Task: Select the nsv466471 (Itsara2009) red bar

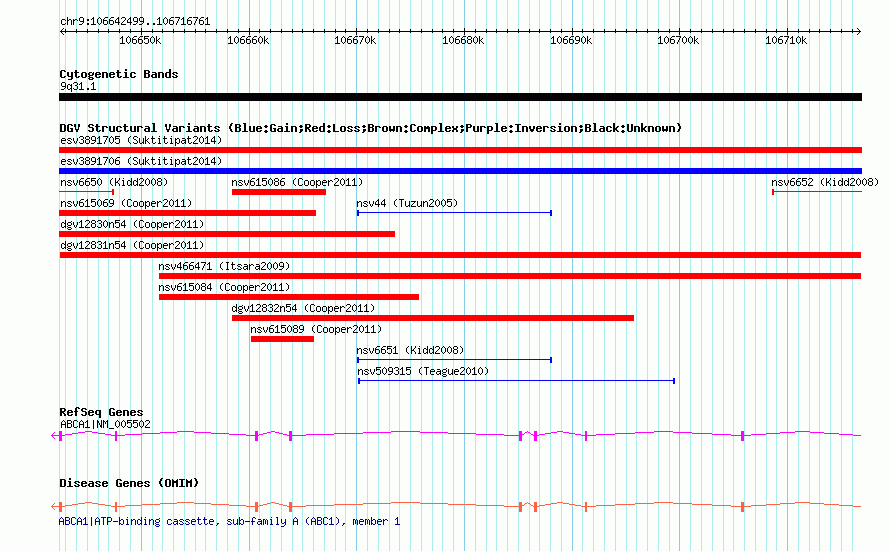Action: [x=510, y=276]
